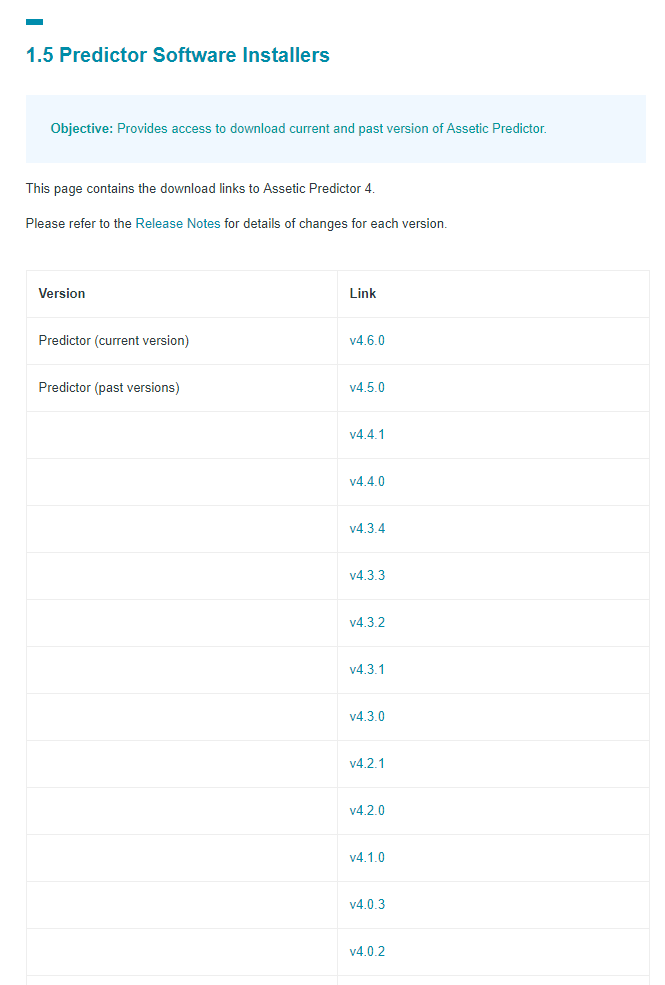Image resolution: width=665 pixels, height=985 pixels.
Task: Select the Objective description text box
Action: (336, 129)
